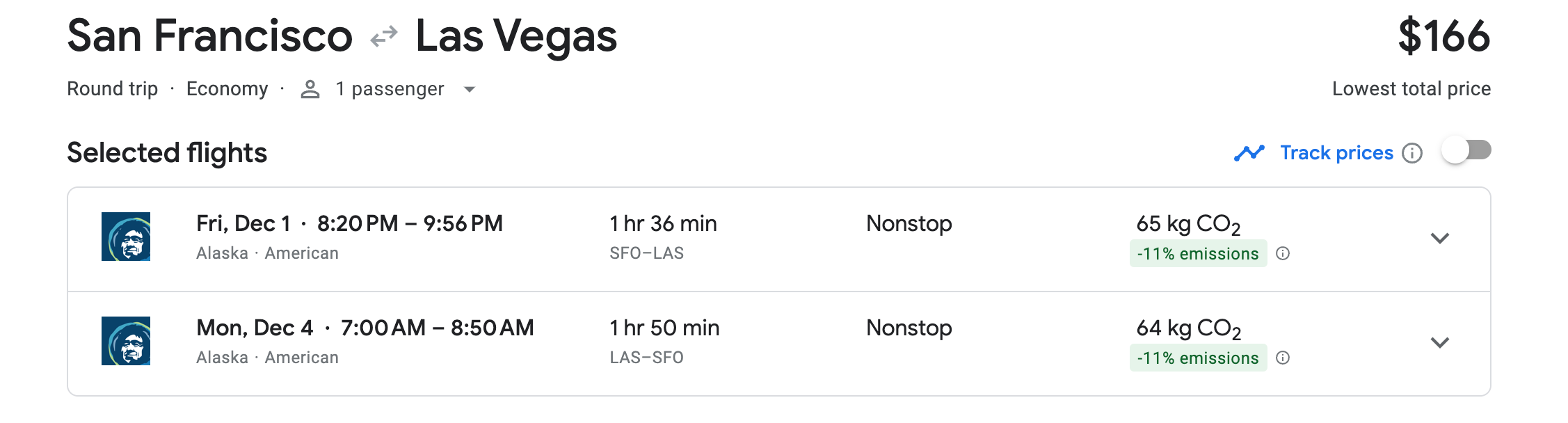Select the Fri, Dec 1 8:20 PM flight row
The image size is (1568, 423).
(779, 239)
